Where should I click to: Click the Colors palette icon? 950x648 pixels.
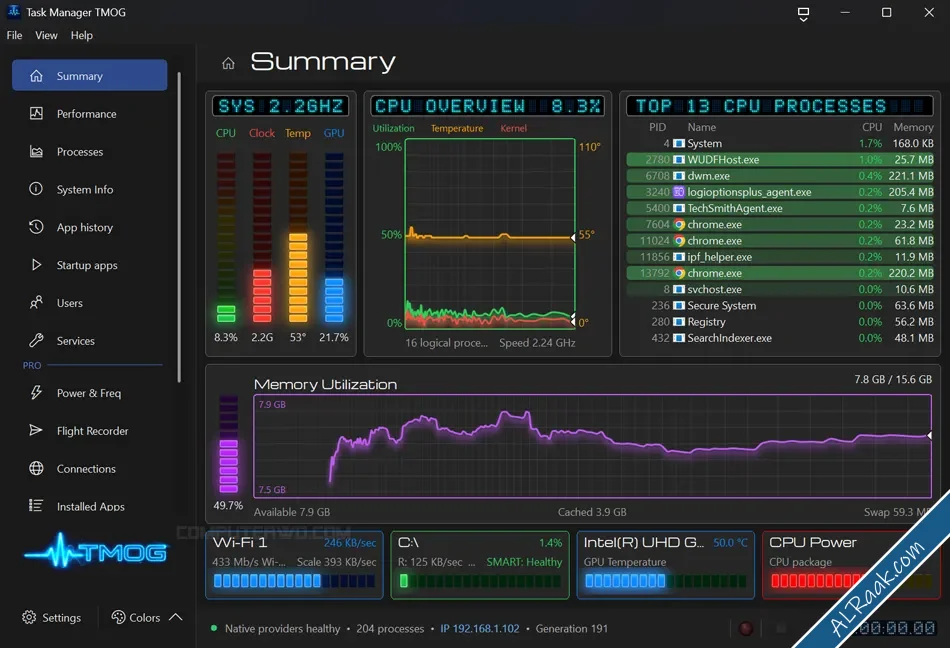pyautogui.click(x=118, y=617)
